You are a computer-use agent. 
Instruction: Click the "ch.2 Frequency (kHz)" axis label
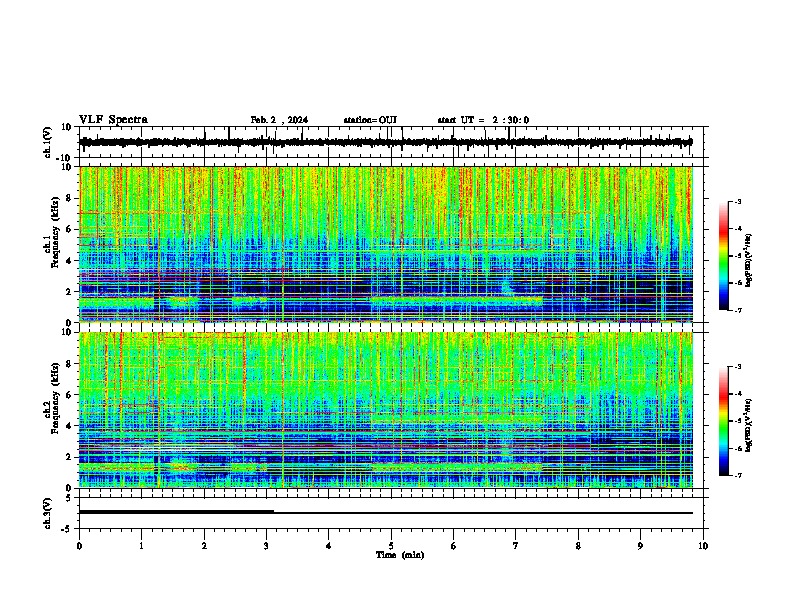52,398
